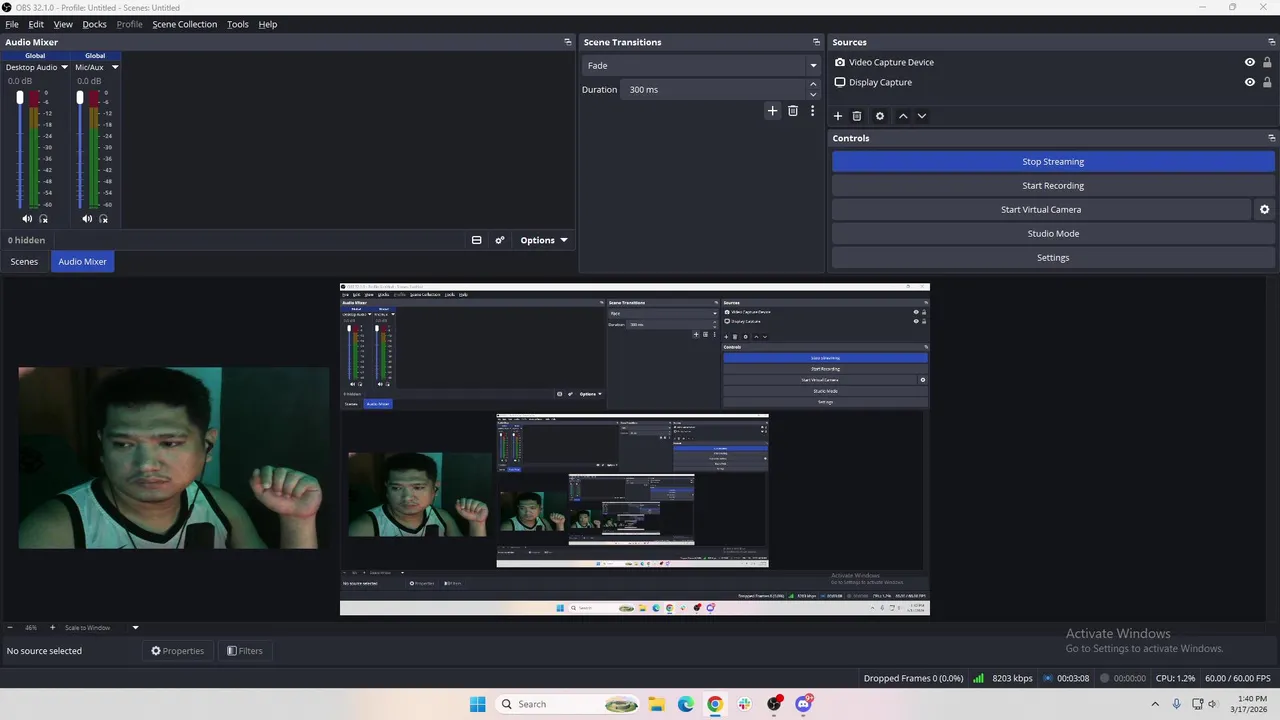Open transition properties three-dot menu
The width and height of the screenshot is (1280, 720).
[812, 111]
